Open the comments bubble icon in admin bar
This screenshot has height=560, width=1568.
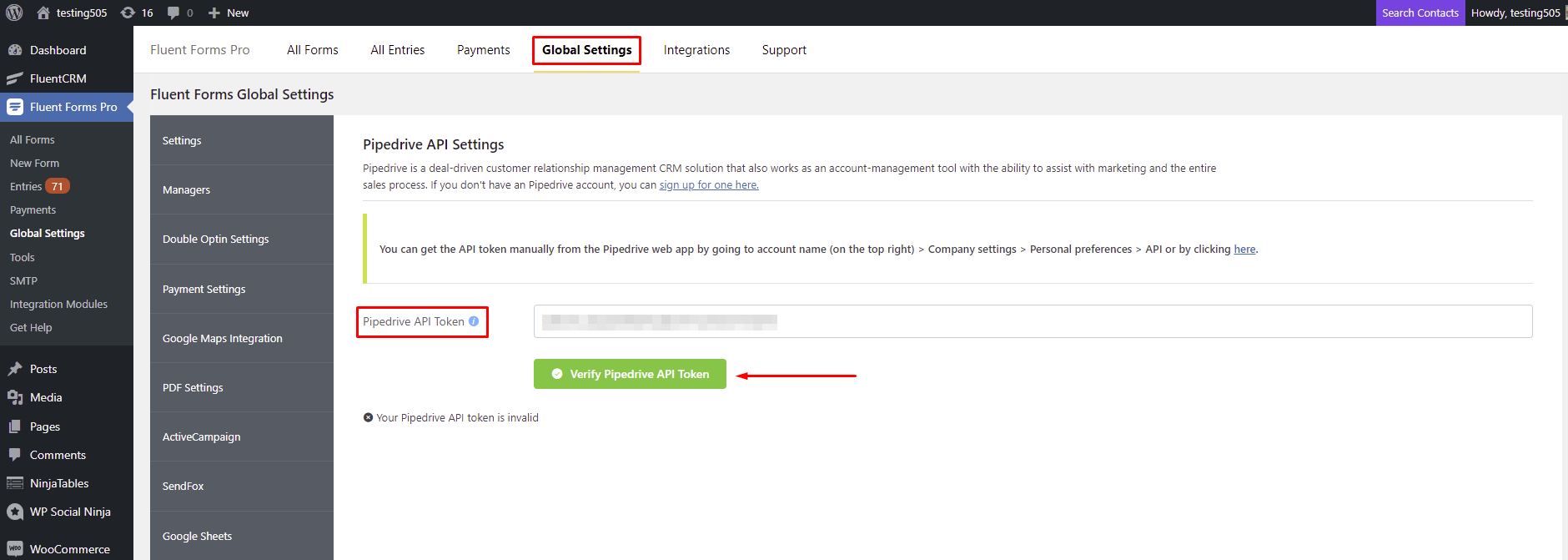(x=173, y=13)
